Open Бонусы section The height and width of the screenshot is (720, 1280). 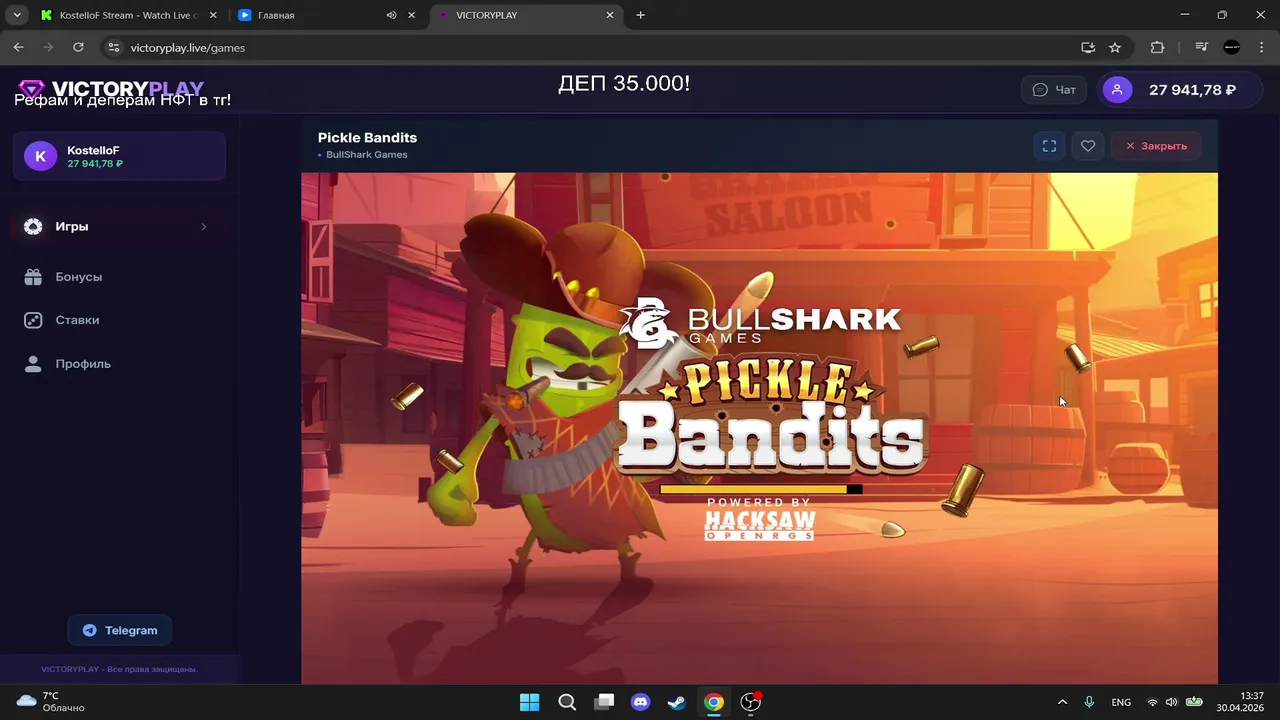click(78, 277)
